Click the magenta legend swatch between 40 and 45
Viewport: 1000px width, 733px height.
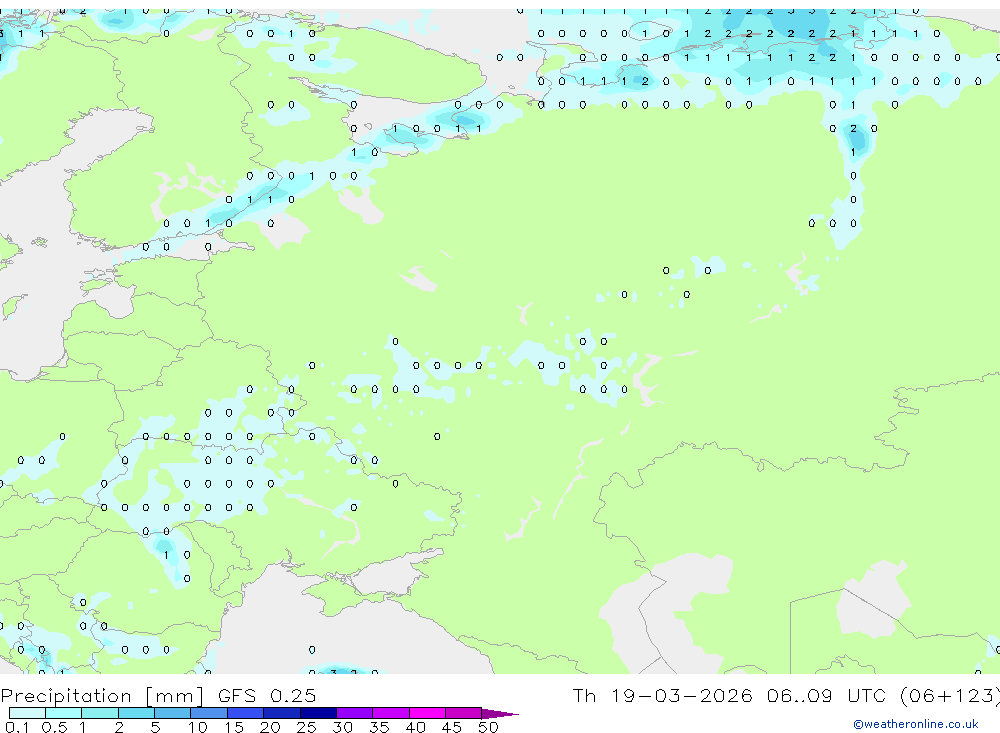pos(427,713)
